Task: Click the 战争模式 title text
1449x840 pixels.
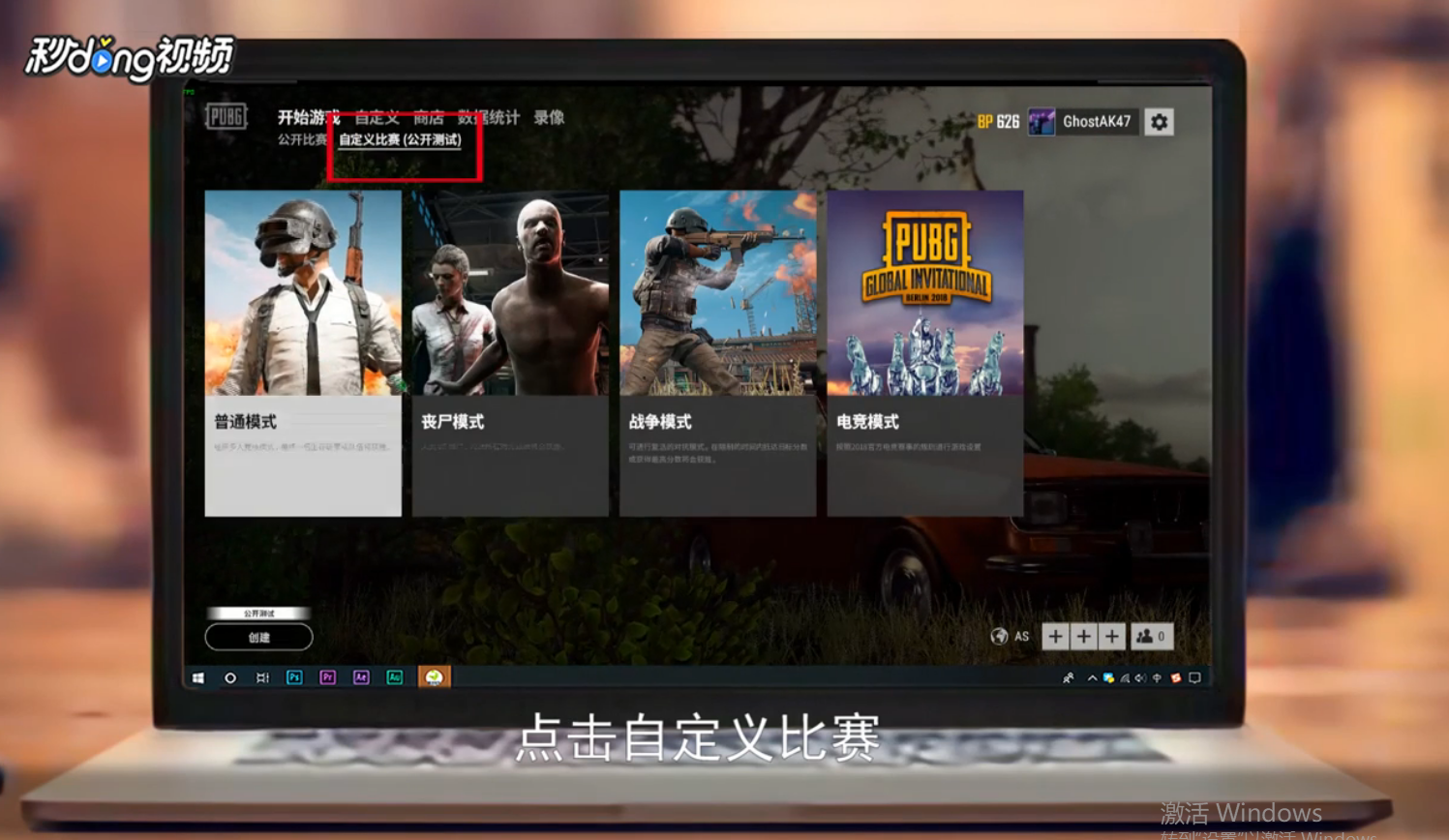Action: tap(660, 422)
